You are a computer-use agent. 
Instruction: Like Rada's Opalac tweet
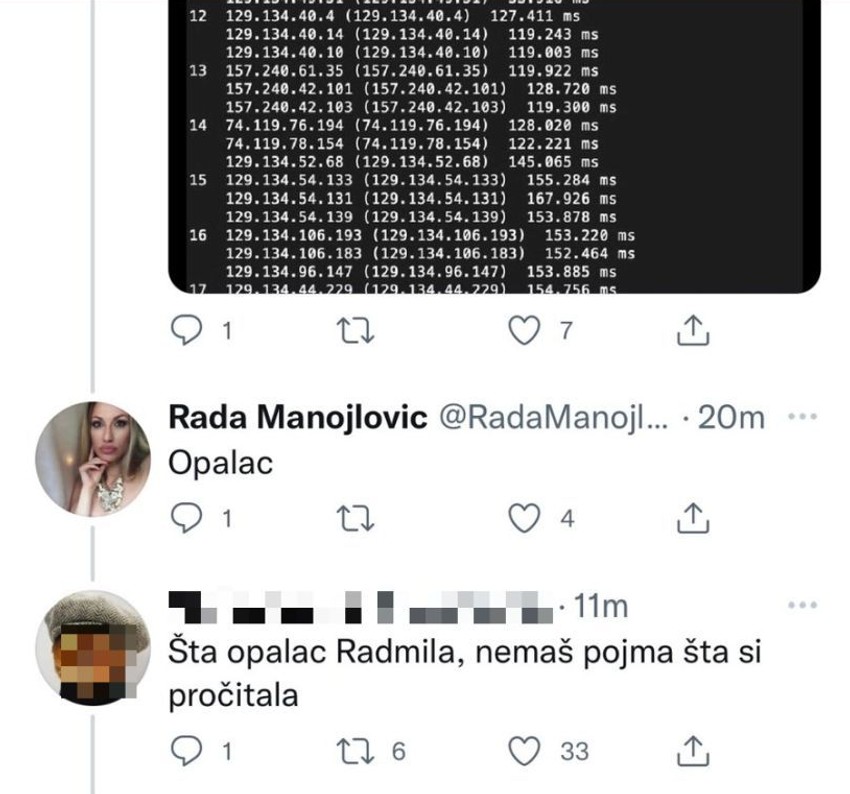tap(524, 519)
